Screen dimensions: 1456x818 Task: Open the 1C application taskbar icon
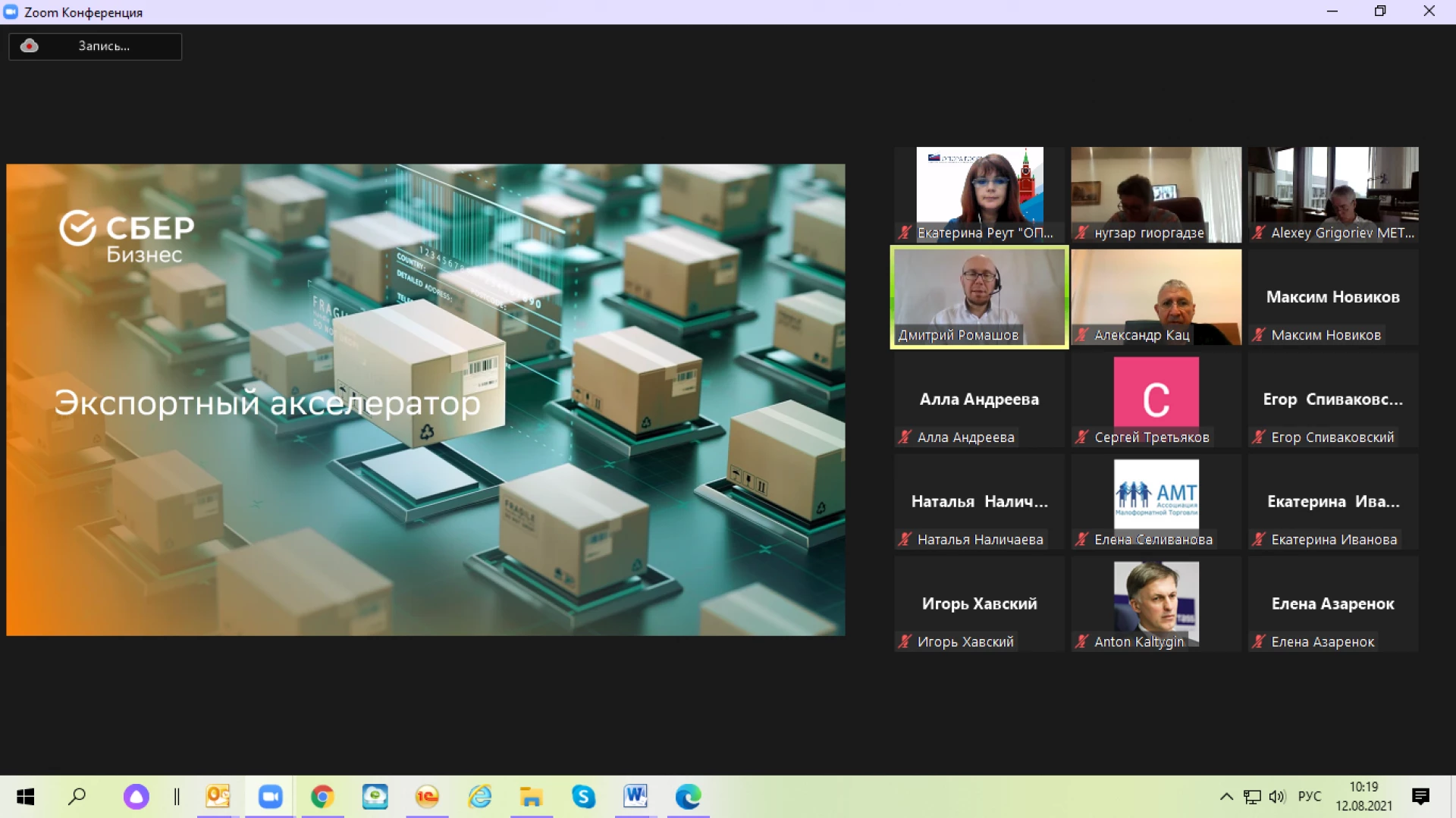tap(427, 797)
